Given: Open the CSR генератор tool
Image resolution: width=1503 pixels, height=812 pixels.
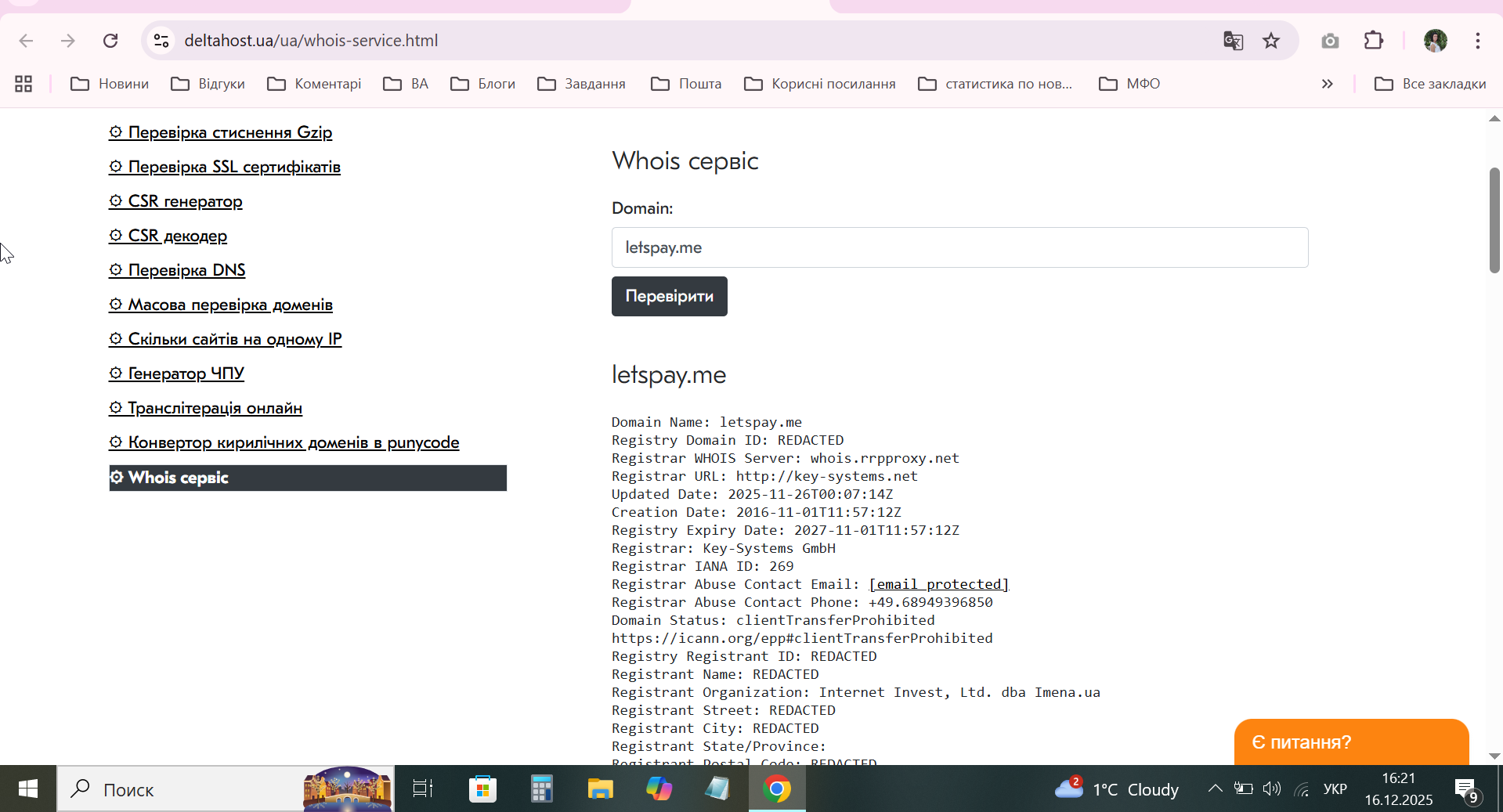Looking at the screenshot, I should click(x=176, y=201).
